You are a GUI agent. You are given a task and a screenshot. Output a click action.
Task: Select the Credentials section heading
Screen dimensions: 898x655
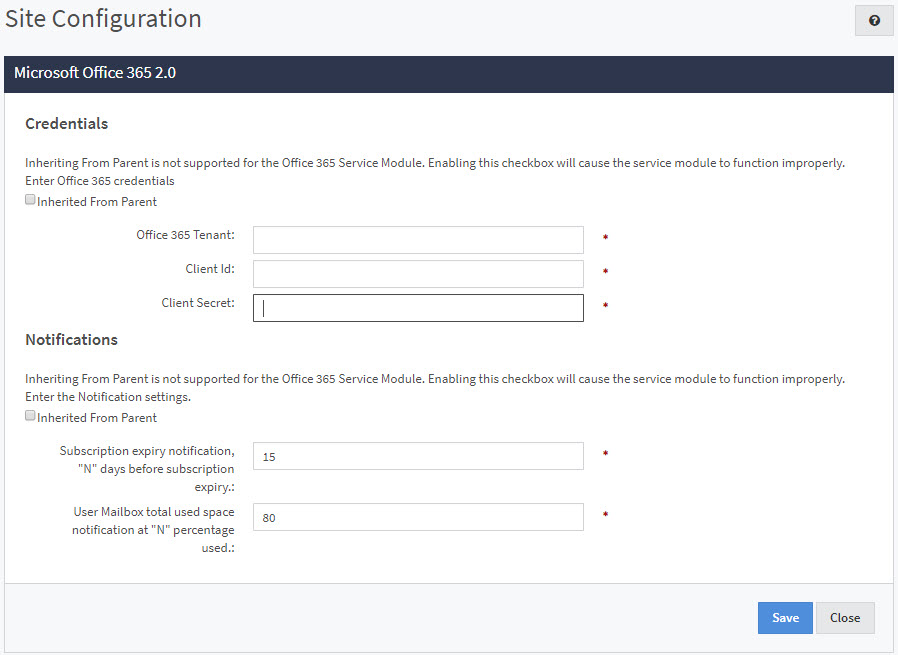point(66,124)
